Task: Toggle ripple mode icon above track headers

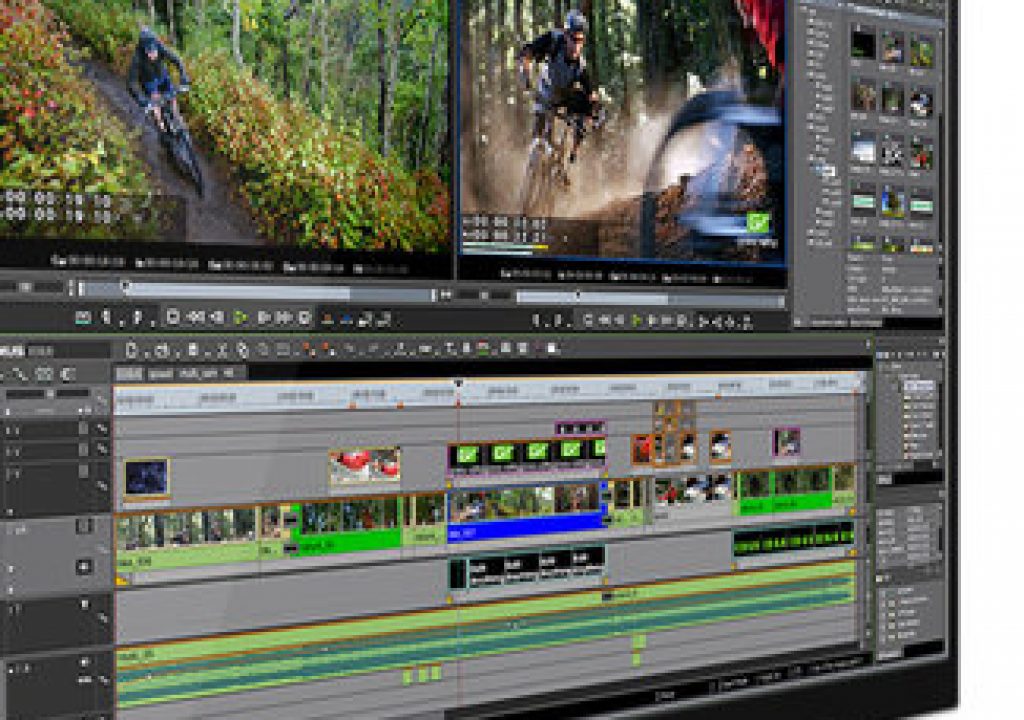Action: point(44,374)
